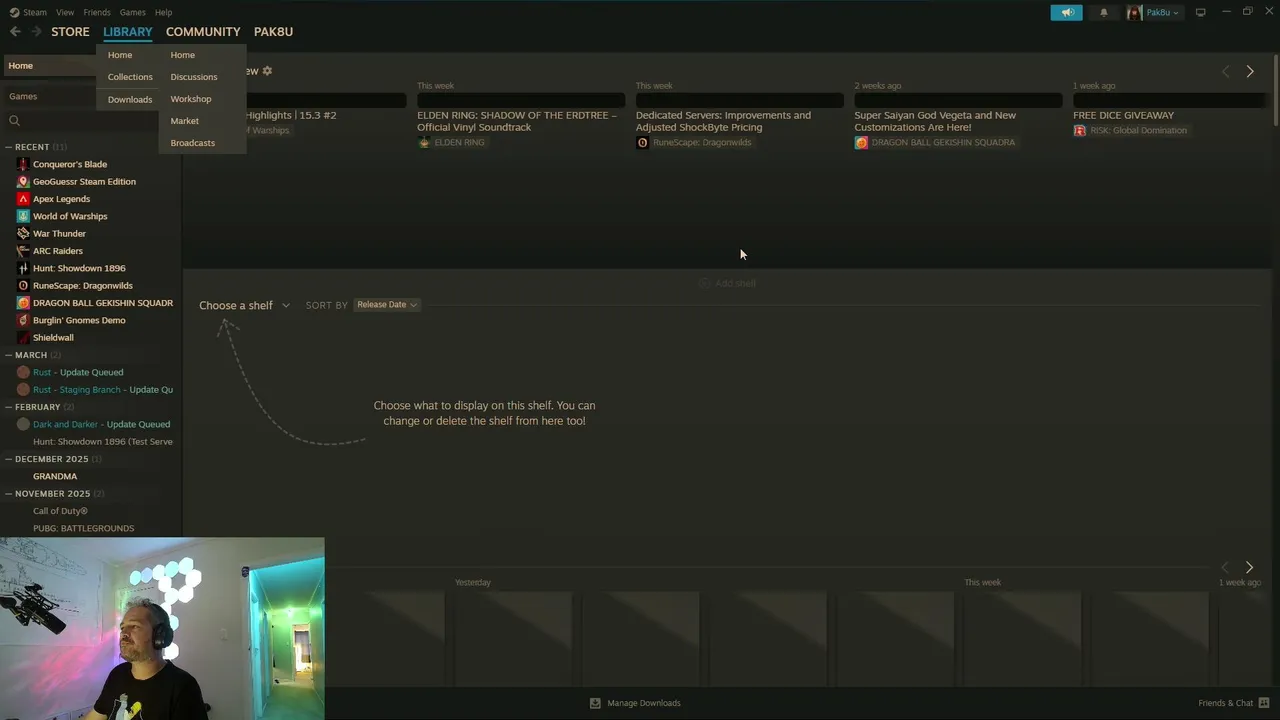Open the PakBu account dropdown

(x=1162, y=12)
